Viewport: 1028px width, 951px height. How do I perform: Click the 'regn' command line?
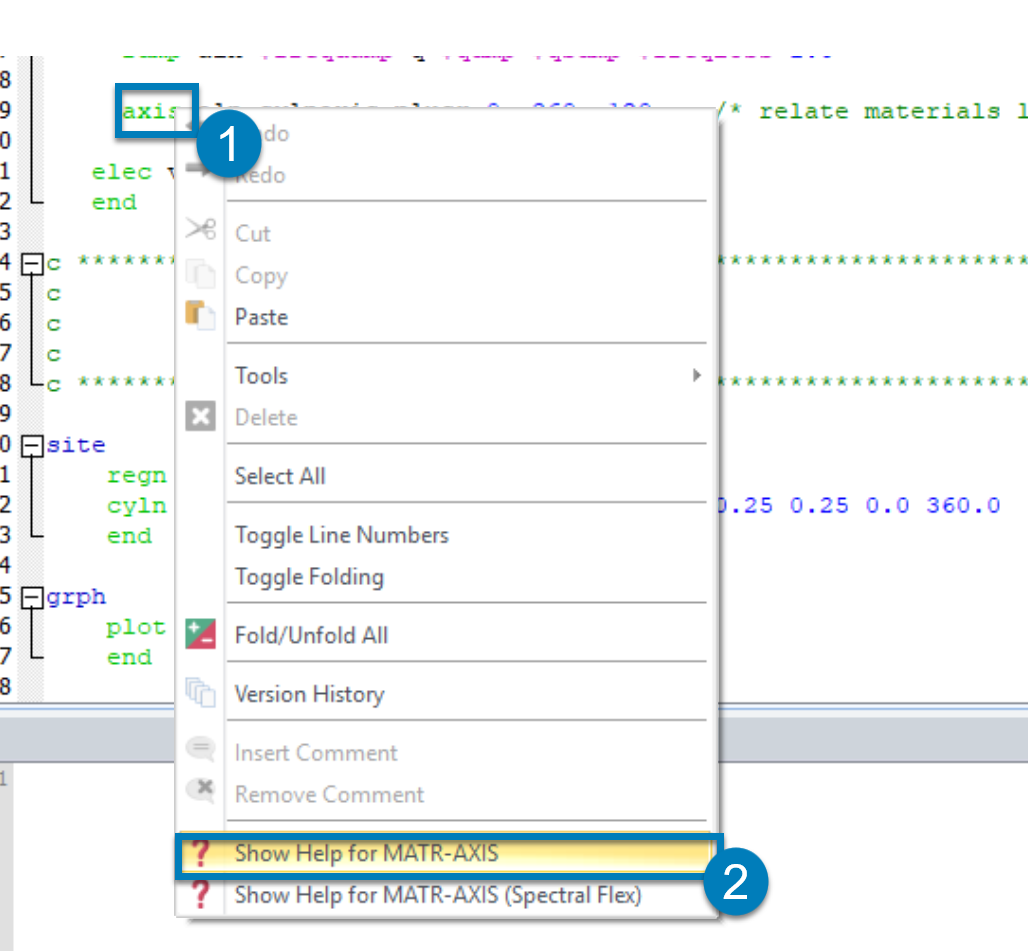(136, 476)
